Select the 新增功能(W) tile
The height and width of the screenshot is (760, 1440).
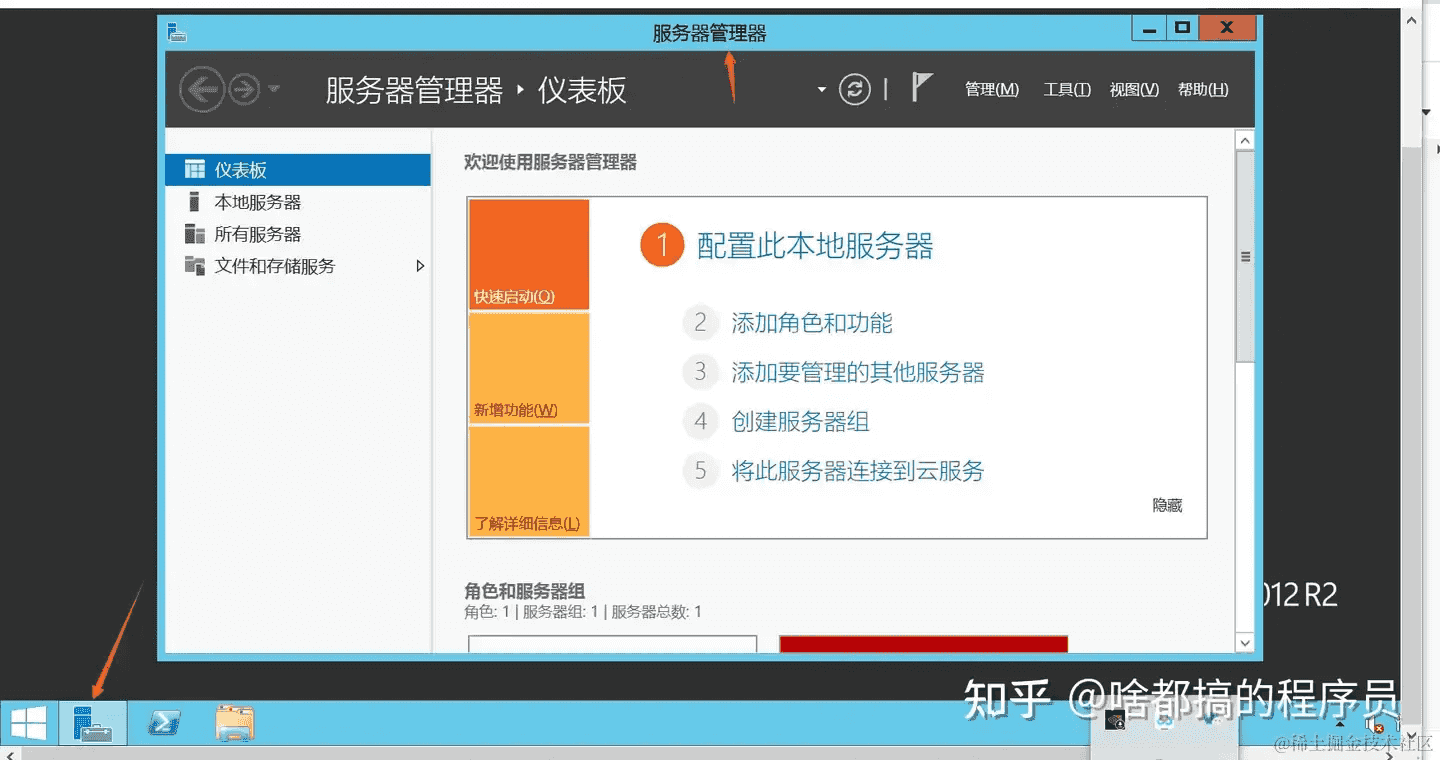[529, 369]
